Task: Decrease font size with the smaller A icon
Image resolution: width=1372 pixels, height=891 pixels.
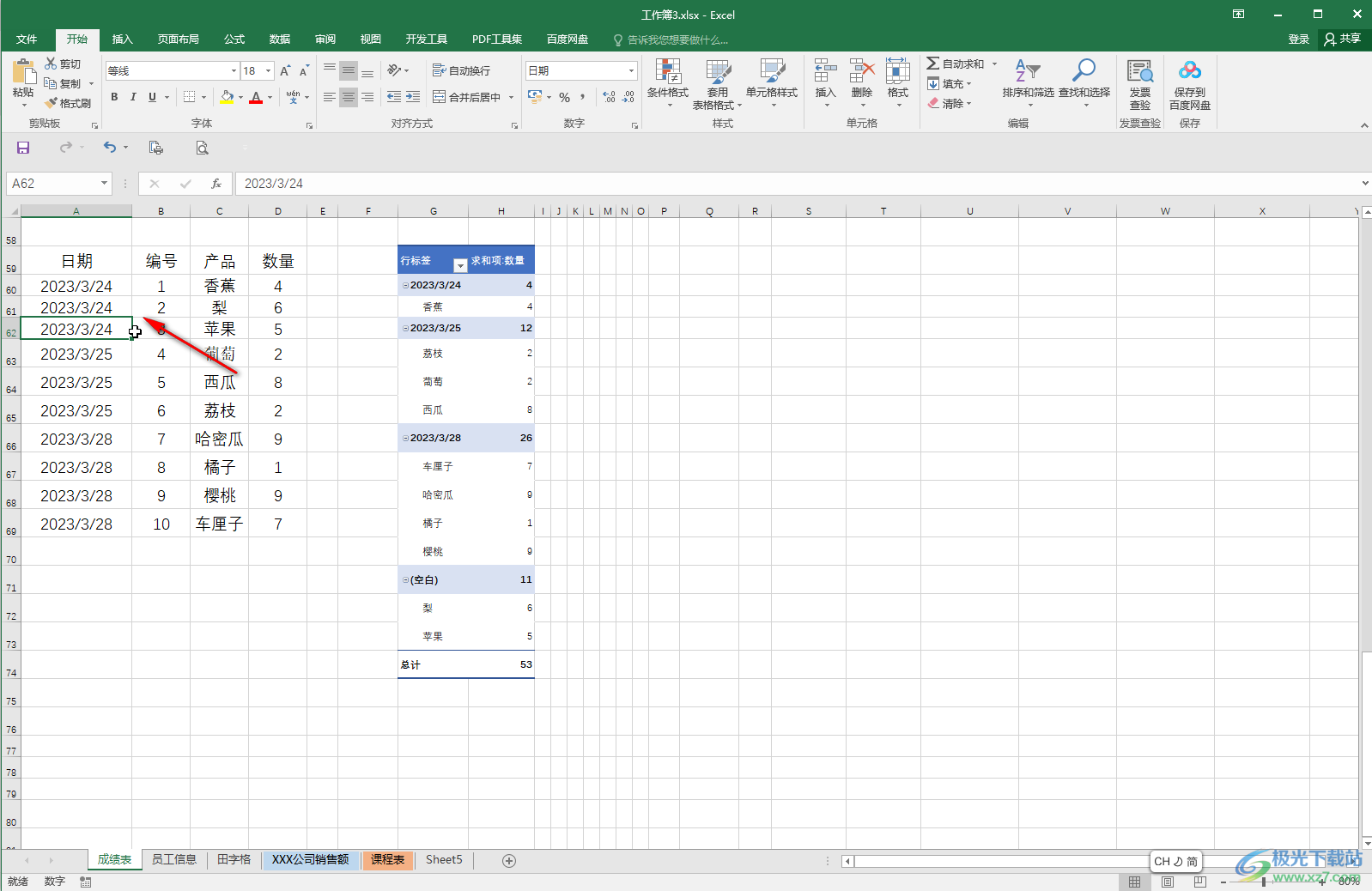Action: point(304,71)
